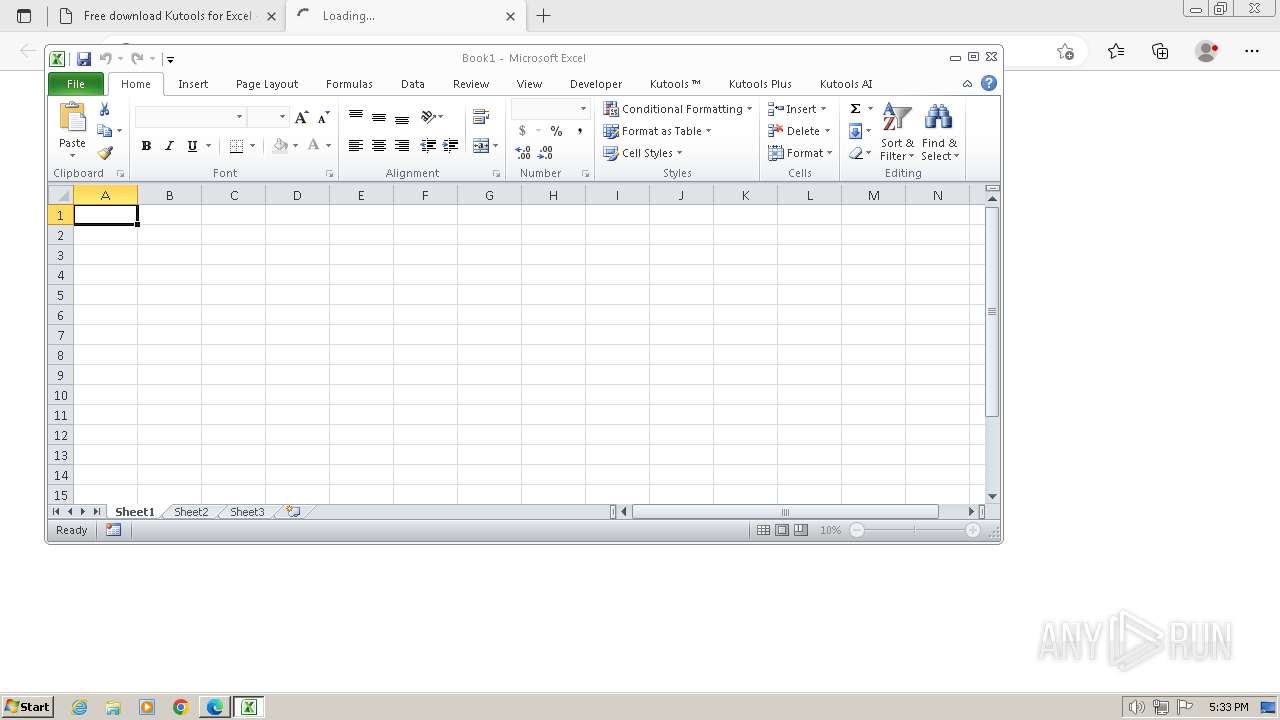Align cell text left
The width and height of the screenshot is (1280, 720).
[x=356, y=146]
